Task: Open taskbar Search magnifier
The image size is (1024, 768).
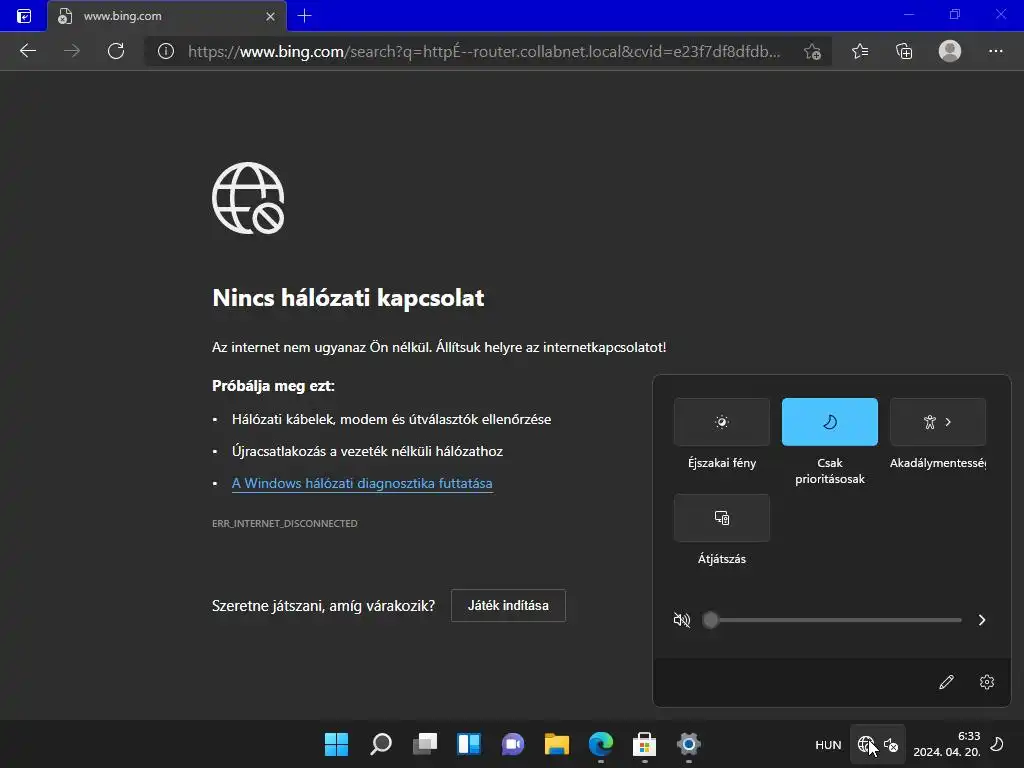Action: (381, 744)
